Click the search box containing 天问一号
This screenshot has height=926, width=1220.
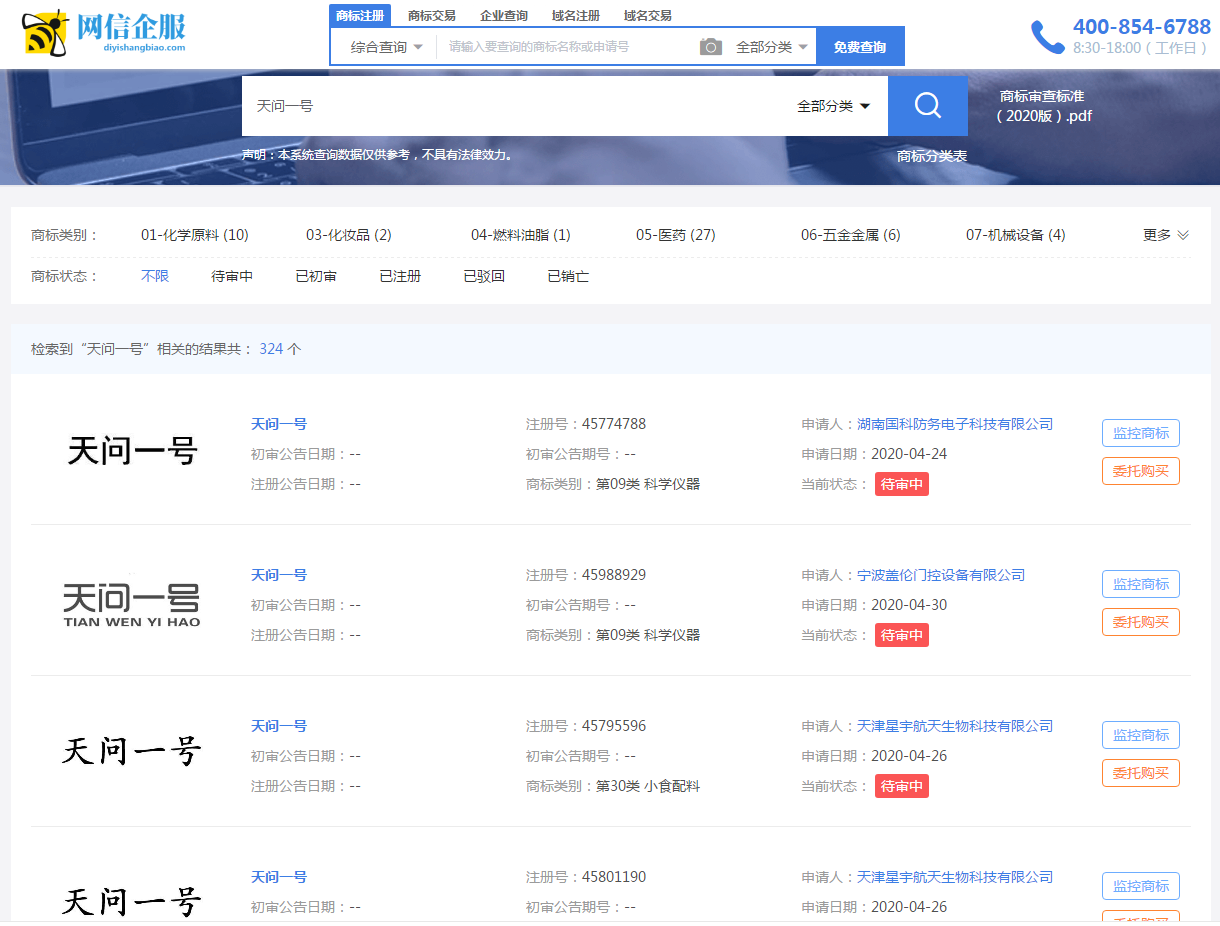point(515,106)
